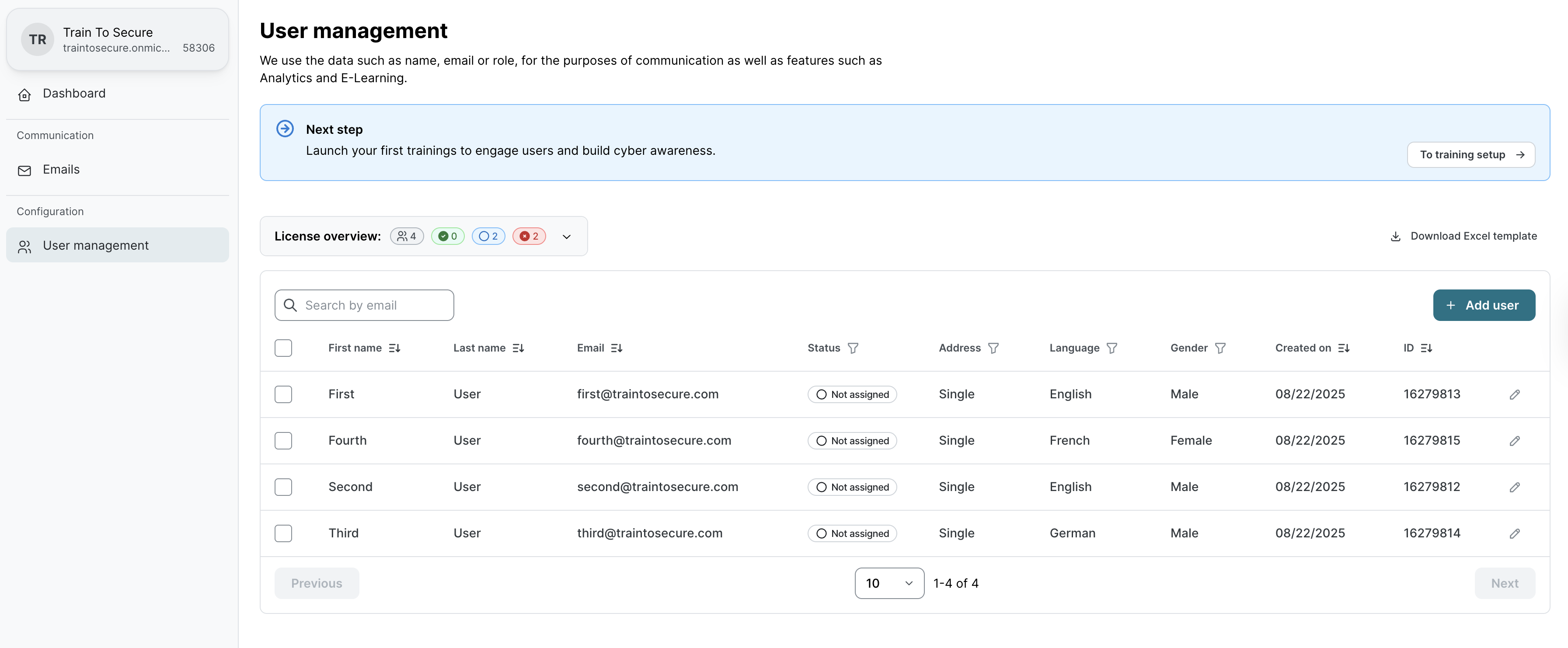Open the Train To Secure account switcher

pyautogui.click(x=118, y=39)
